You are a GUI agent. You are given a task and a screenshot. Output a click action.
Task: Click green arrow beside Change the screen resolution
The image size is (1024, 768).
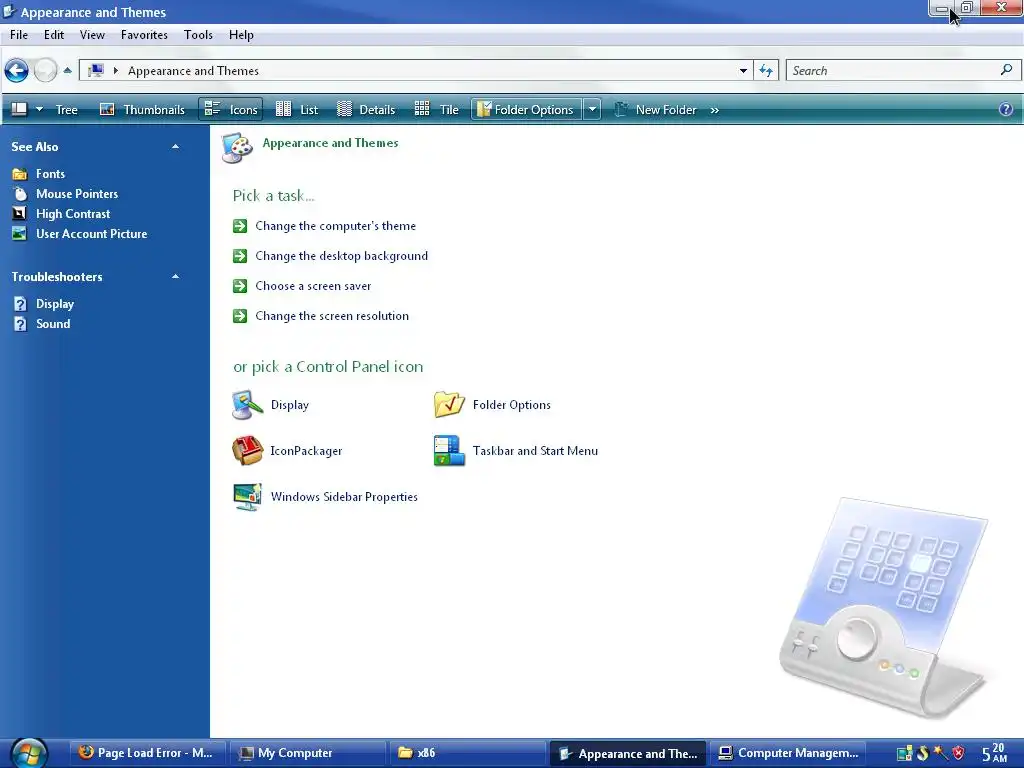(x=240, y=316)
